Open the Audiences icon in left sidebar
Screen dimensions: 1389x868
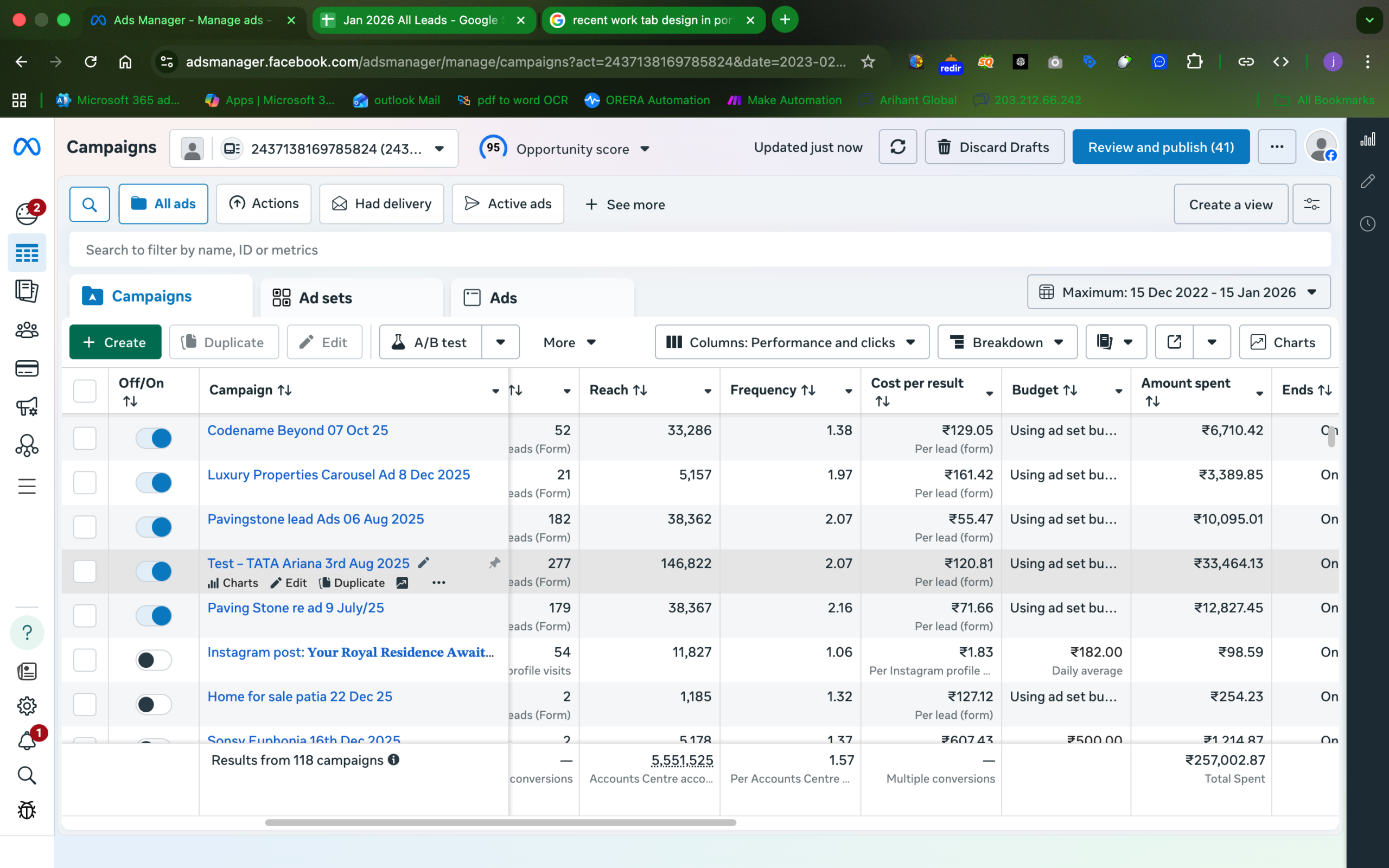pyautogui.click(x=27, y=329)
